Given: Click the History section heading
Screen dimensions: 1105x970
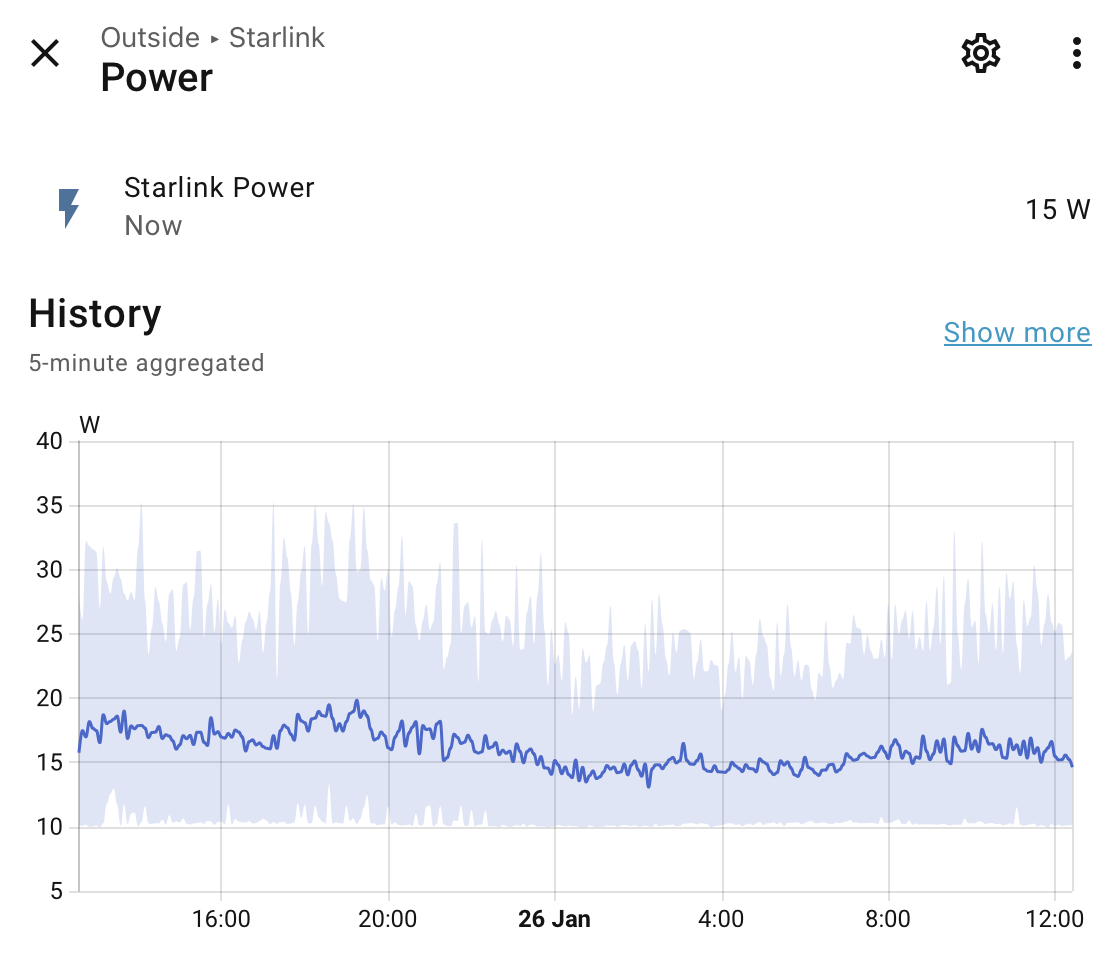Looking at the screenshot, I should point(95,314).
